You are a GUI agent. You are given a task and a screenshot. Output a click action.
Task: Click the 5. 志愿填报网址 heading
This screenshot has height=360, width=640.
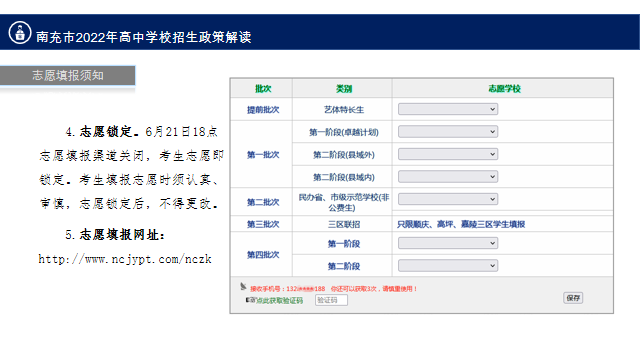click(x=115, y=235)
